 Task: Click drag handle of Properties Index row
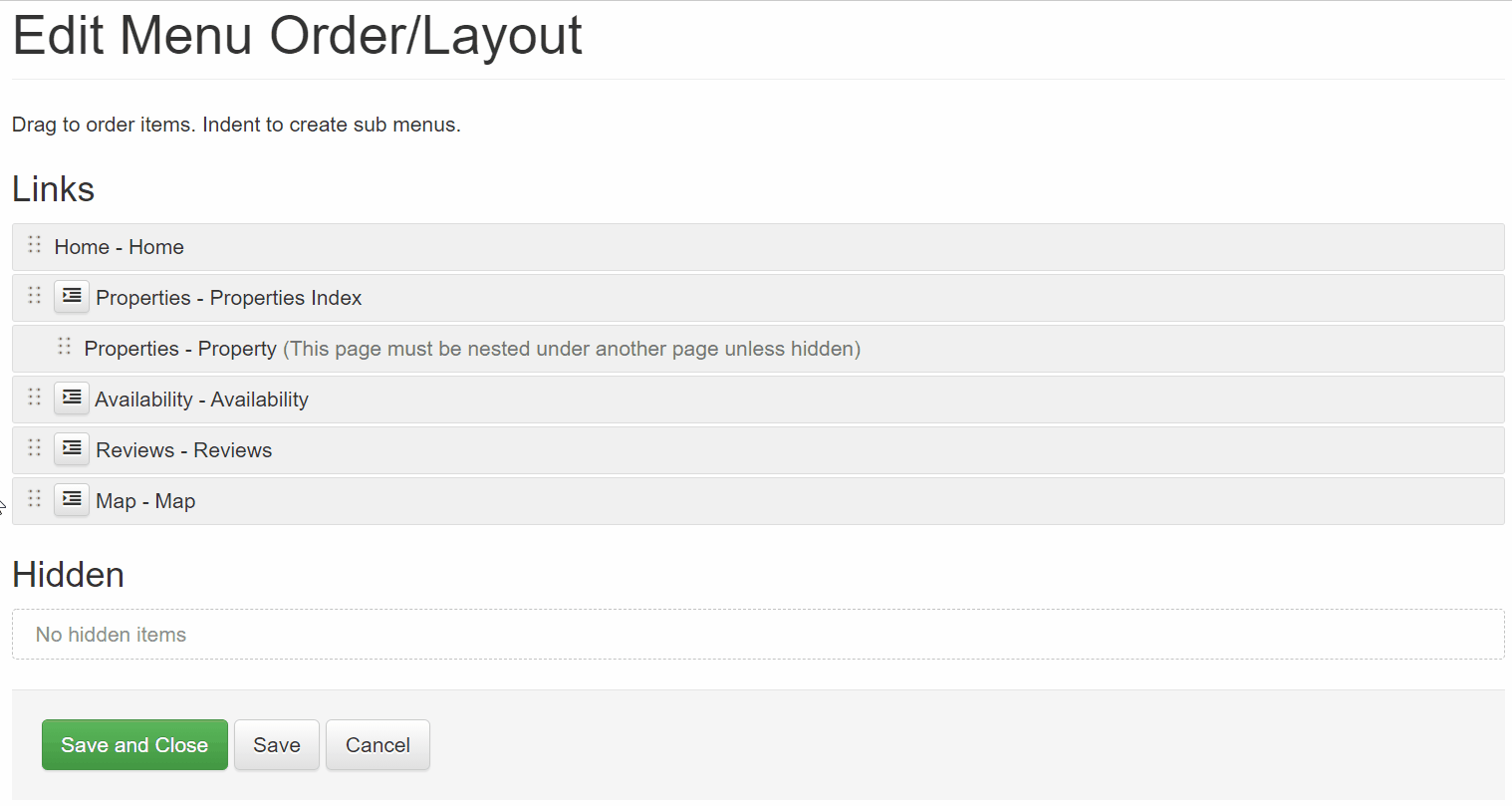(x=35, y=295)
